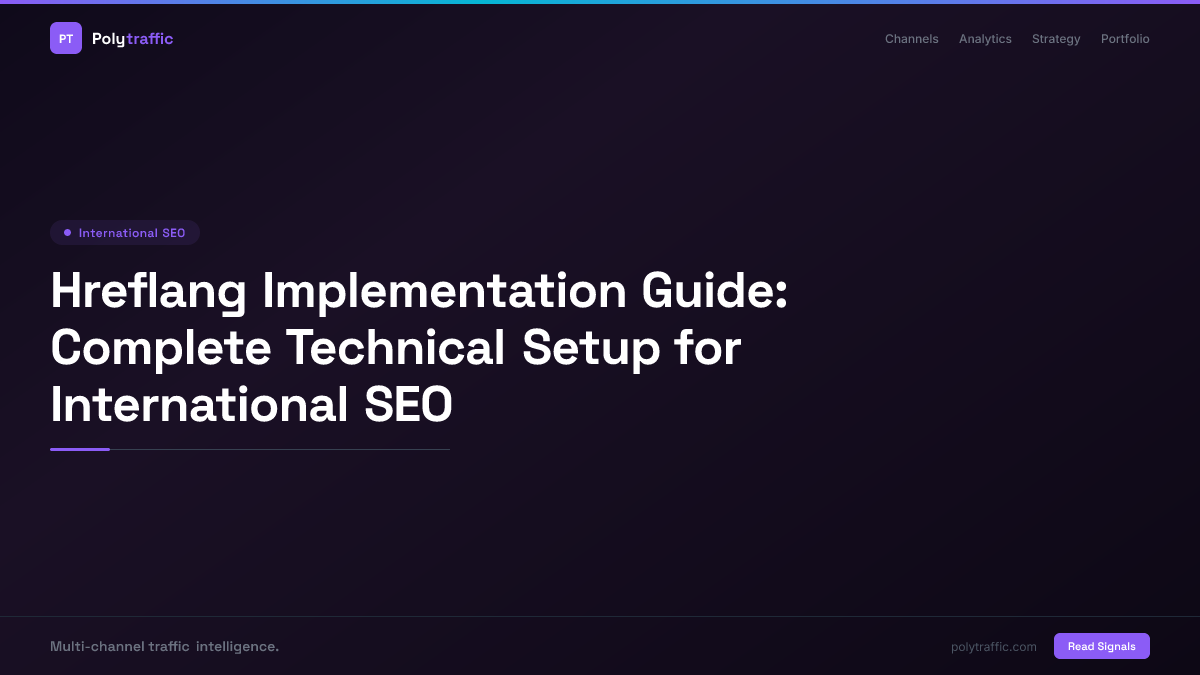Click the PT logo icon
The image size is (1200, 675).
click(66, 38)
